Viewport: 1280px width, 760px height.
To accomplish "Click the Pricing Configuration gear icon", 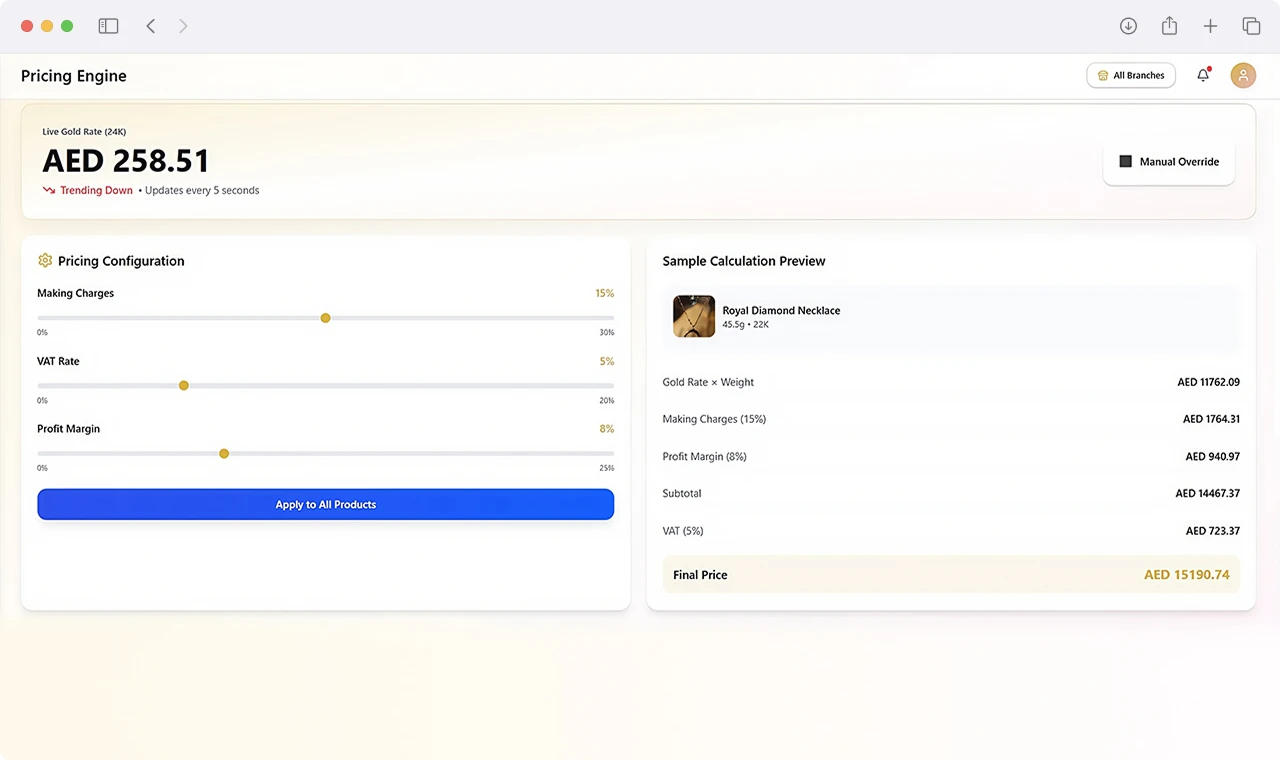I will (45, 261).
